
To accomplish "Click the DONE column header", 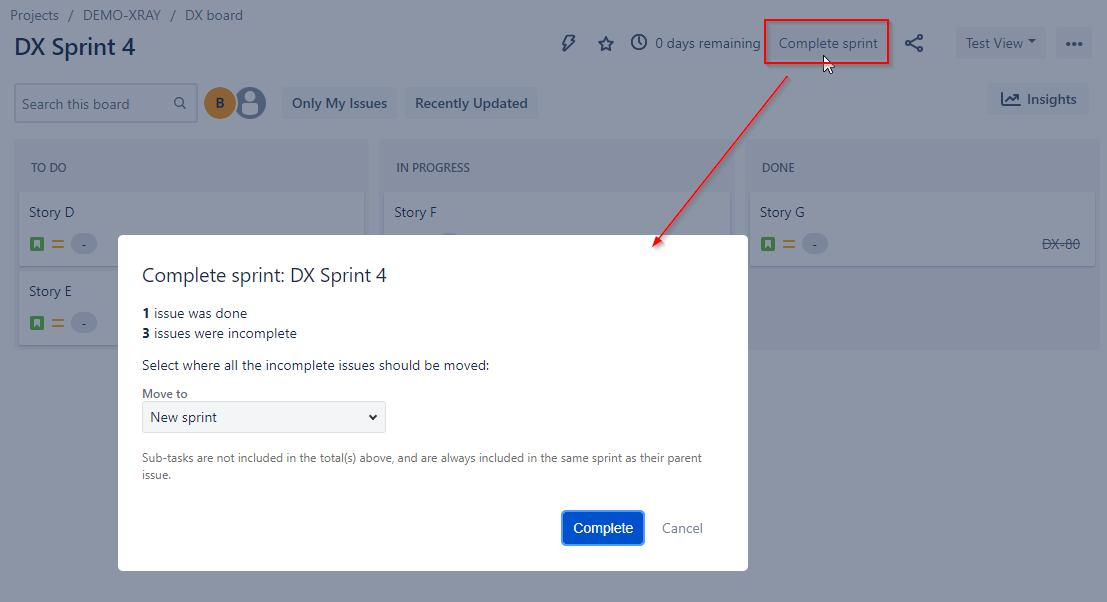I will pyautogui.click(x=778, y=167).
